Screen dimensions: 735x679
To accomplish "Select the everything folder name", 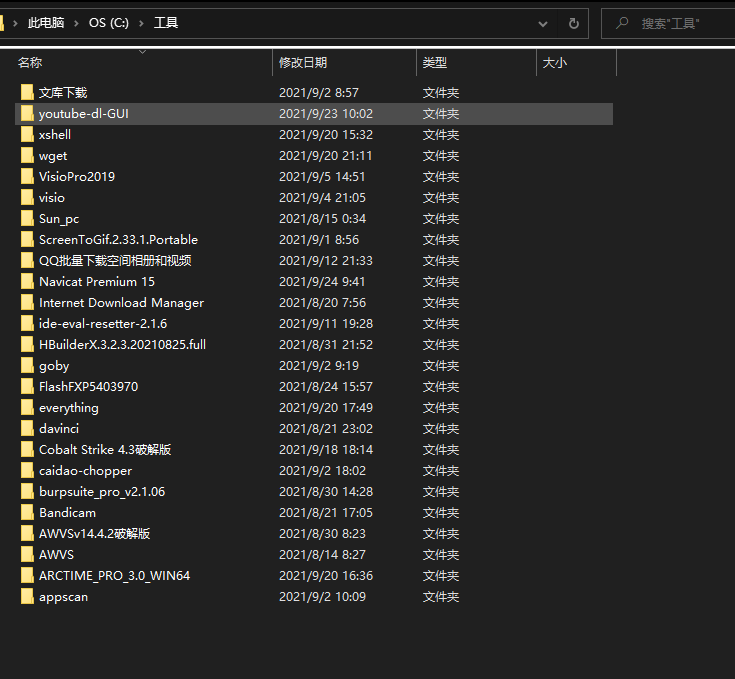I will pyautogui.click(x=69, y=408).
